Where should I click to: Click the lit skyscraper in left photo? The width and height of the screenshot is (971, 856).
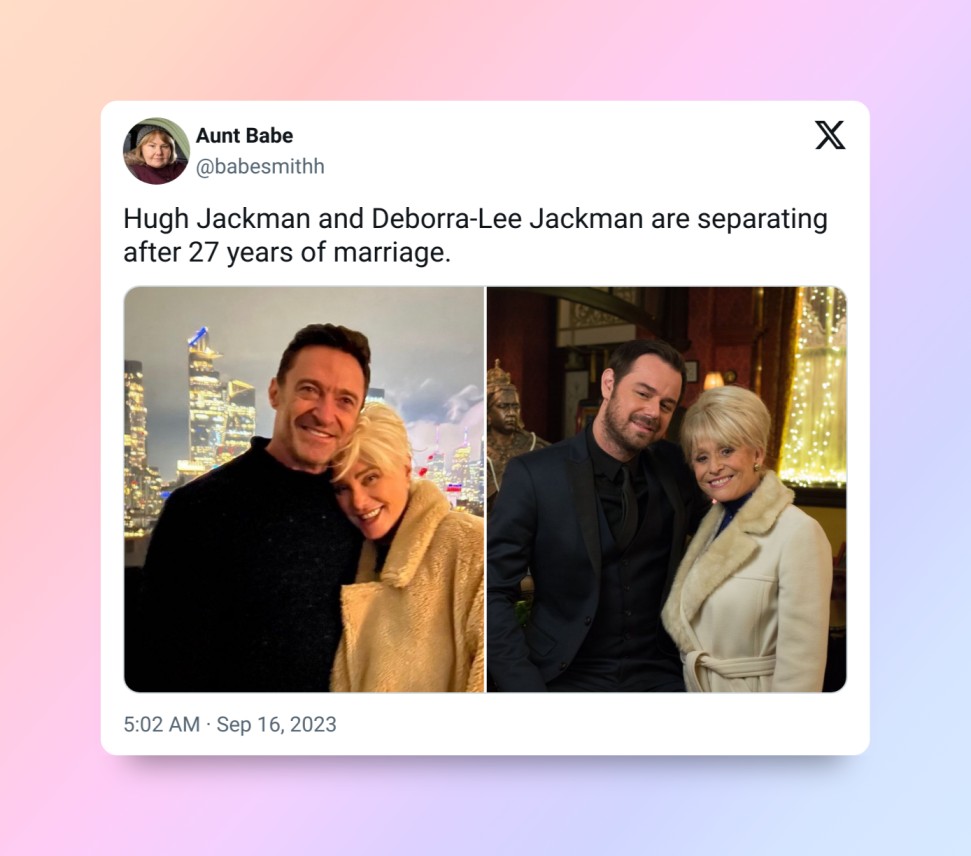coord(208,403)
